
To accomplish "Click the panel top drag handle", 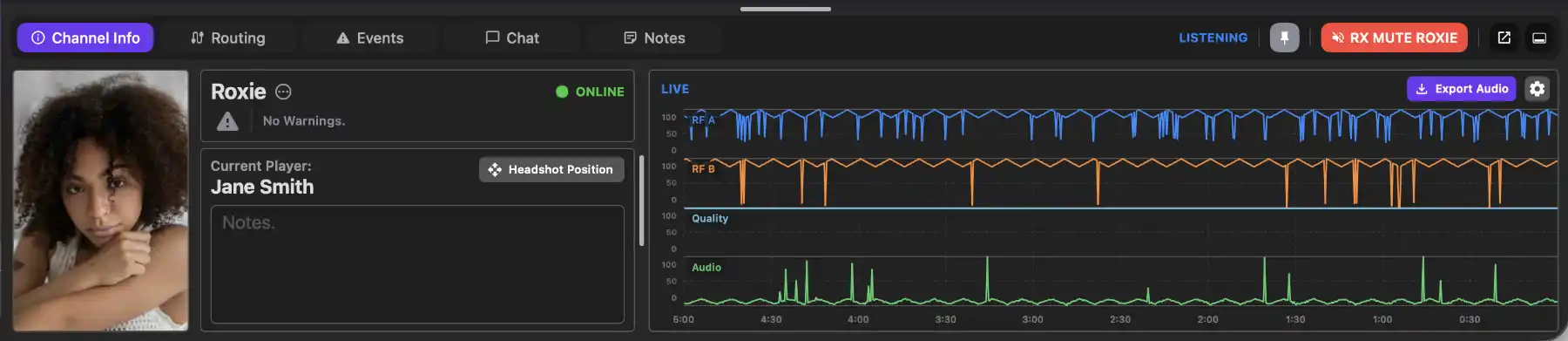I will tap(786, 9).
